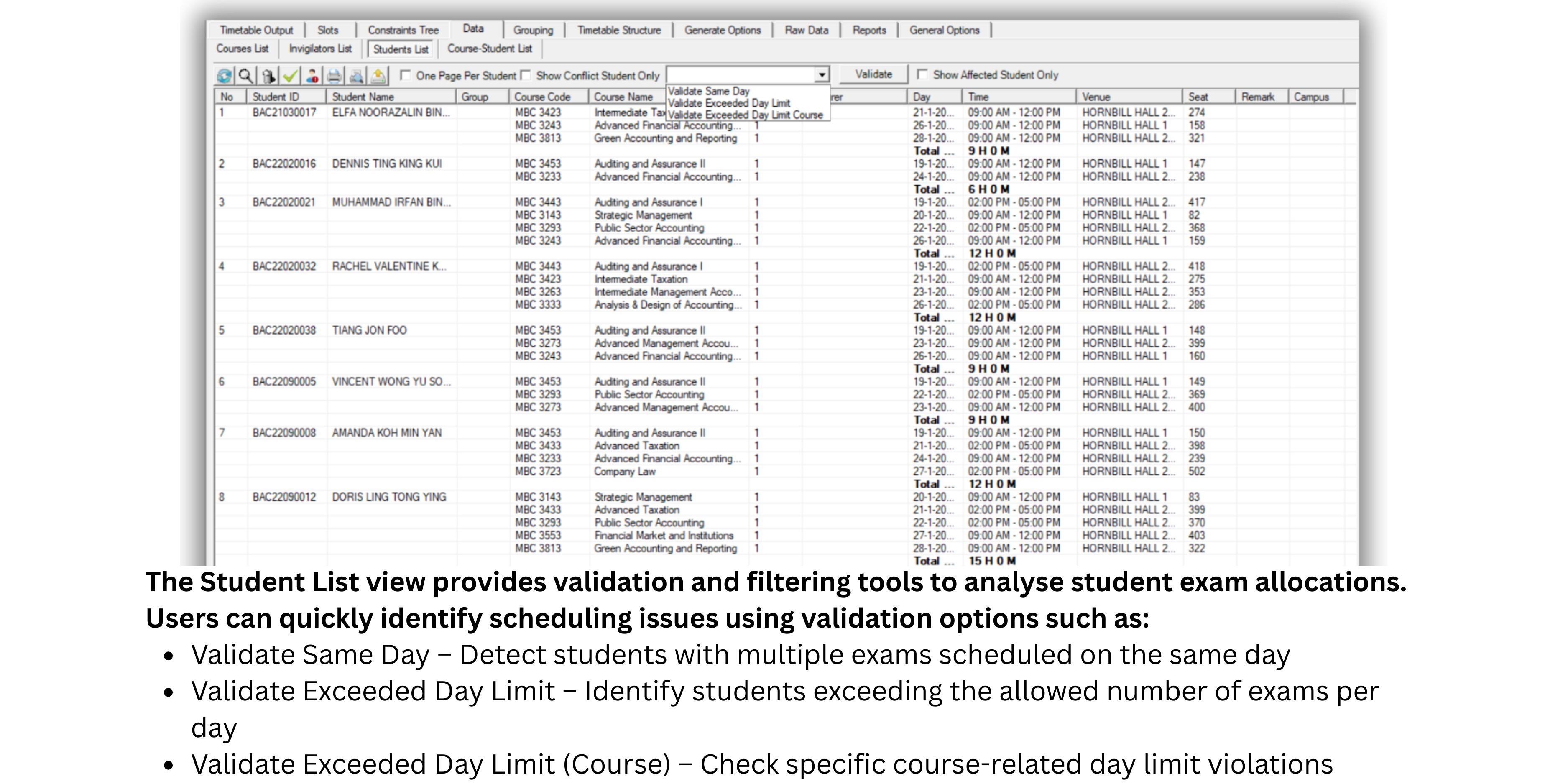Enable Show Affected Student Only
This screenshot has width=1568, height=784.
click(923, 76)
